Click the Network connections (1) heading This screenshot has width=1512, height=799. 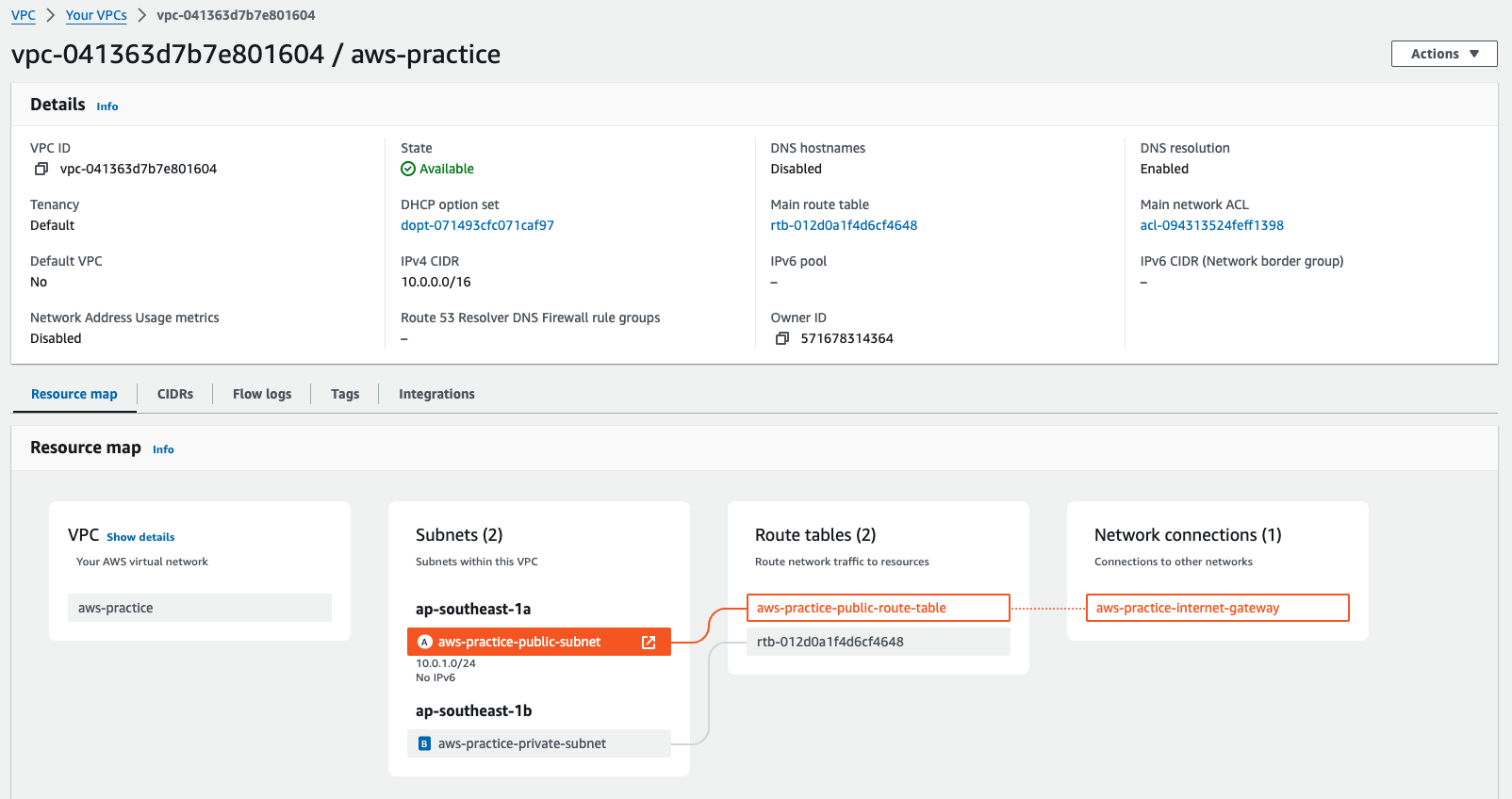click(1188, 535)
